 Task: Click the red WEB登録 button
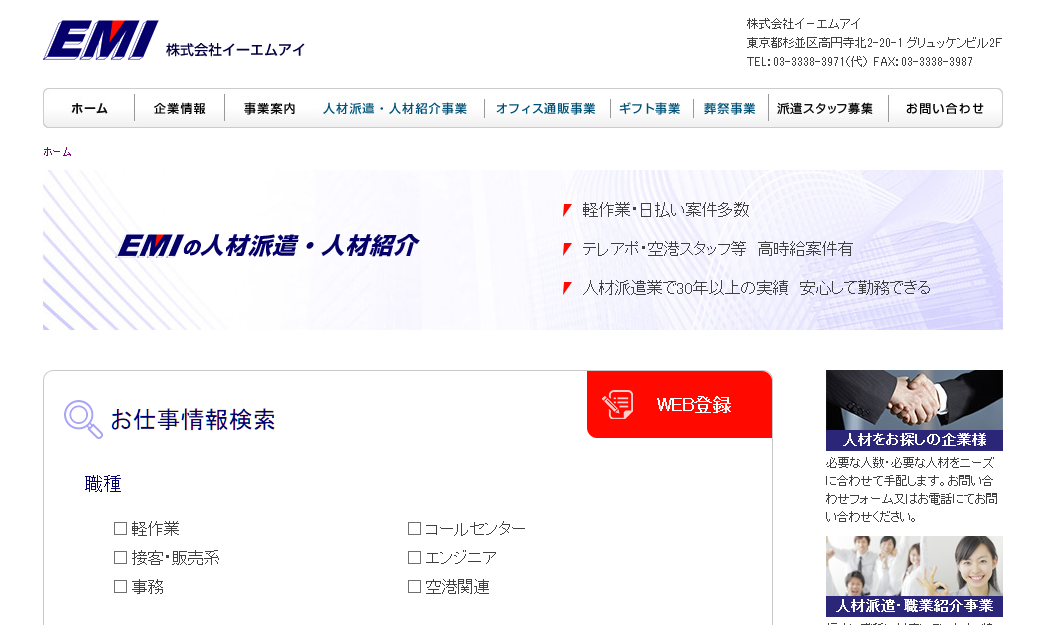point(680,404)
